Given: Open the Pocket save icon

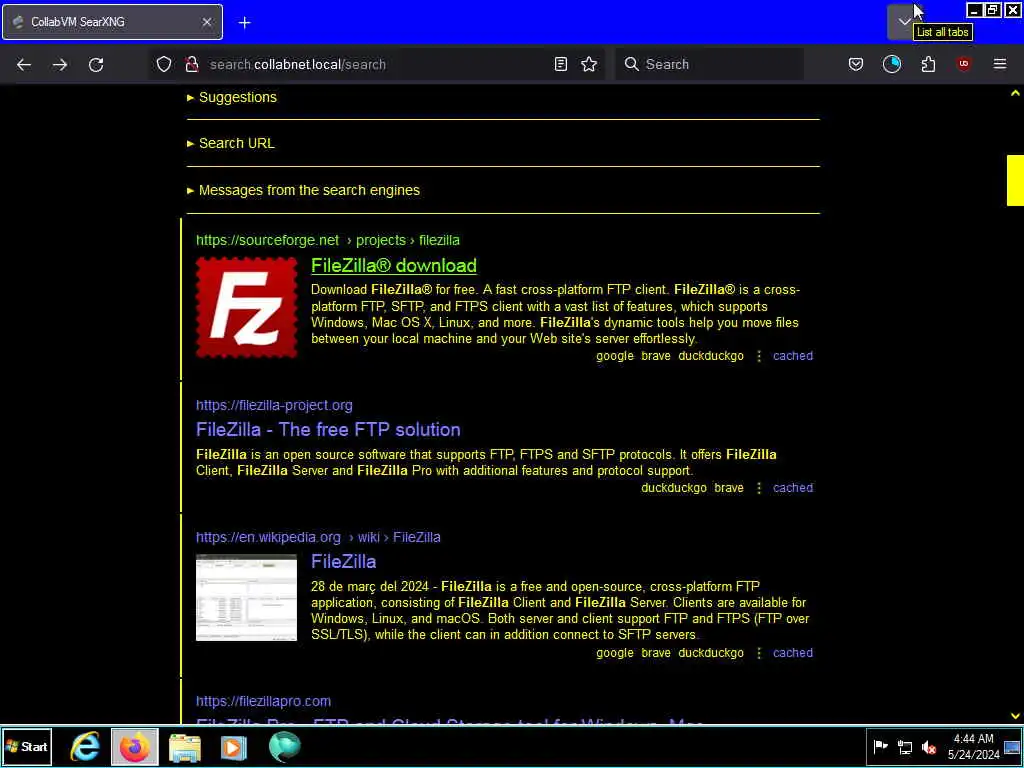Looking at the screenshot, I should [856, 64].
